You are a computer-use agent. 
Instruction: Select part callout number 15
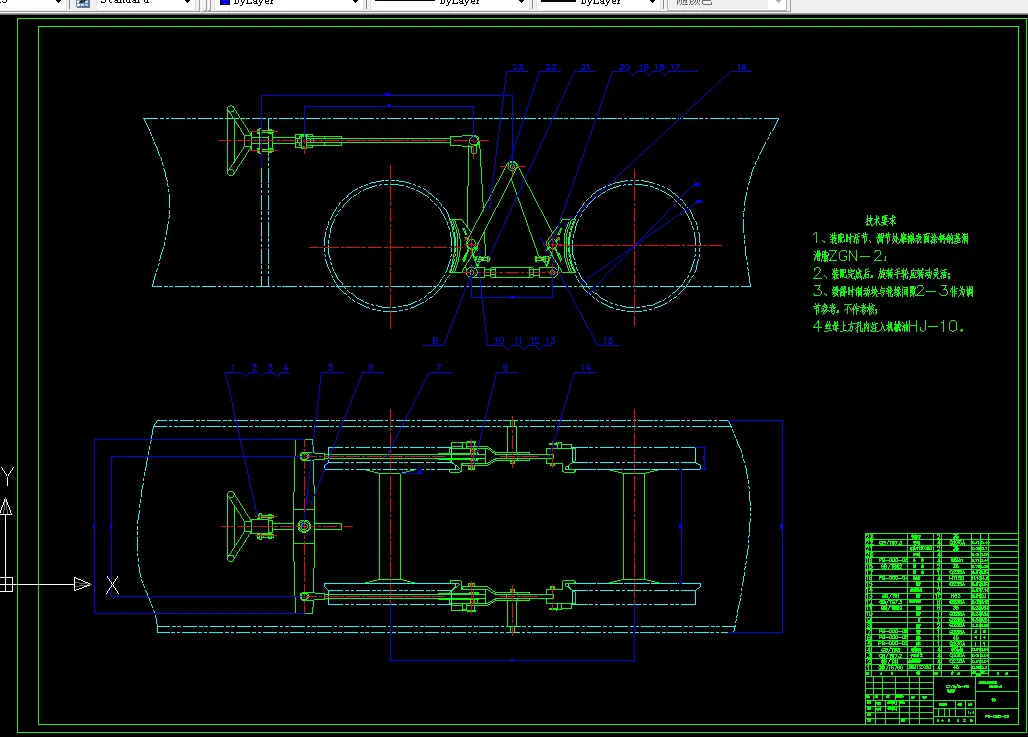[608, 340]
